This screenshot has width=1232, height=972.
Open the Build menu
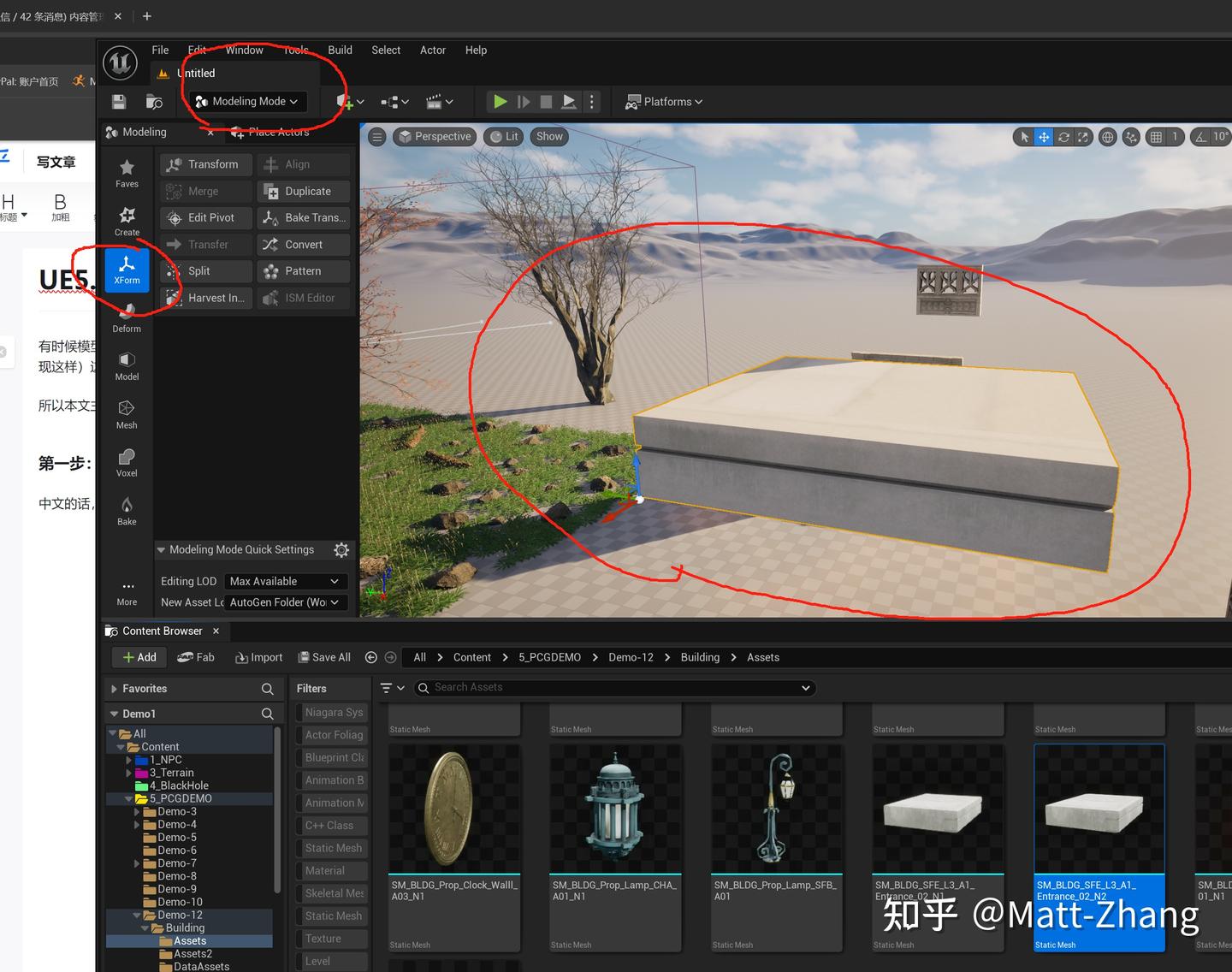click(340, 50)
